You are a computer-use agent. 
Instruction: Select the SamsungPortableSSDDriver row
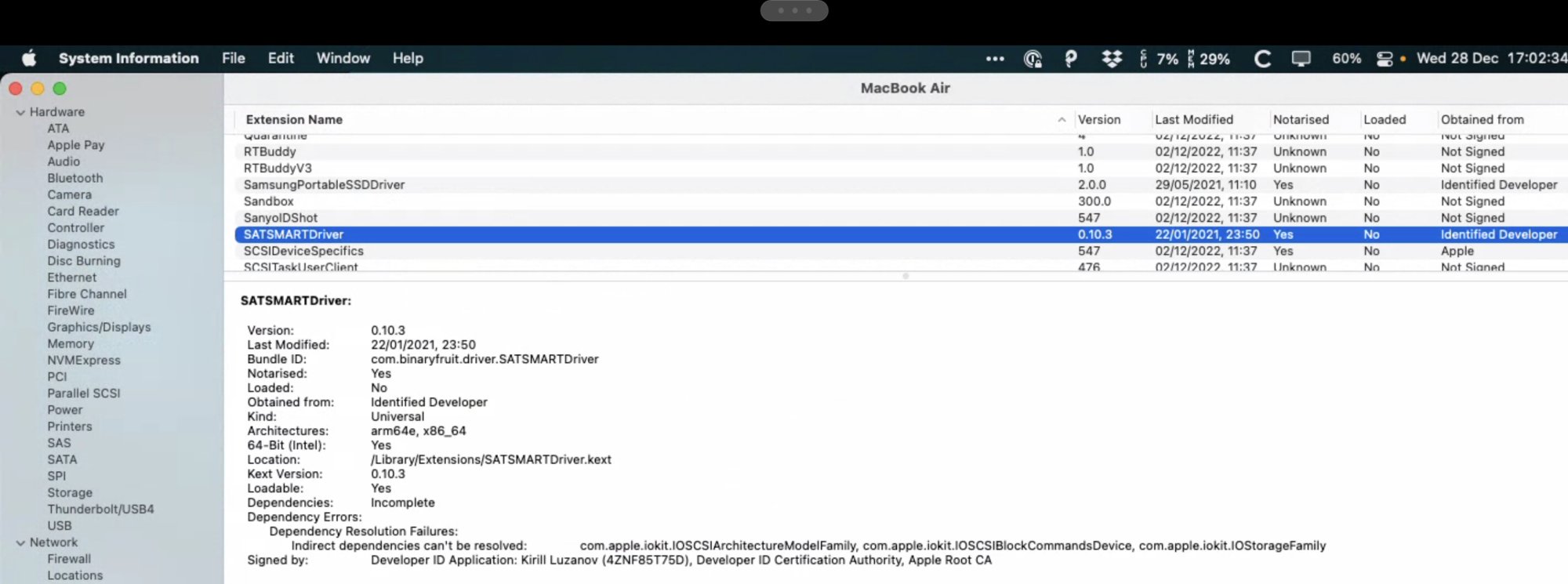[901, 184]
